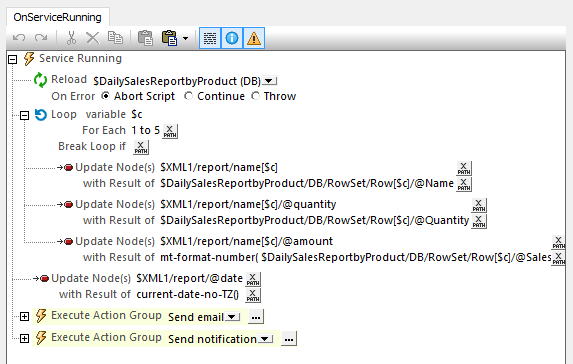The image size is (573, 364).
Task: Select the Continue radio button
Action: pos(188,96)
